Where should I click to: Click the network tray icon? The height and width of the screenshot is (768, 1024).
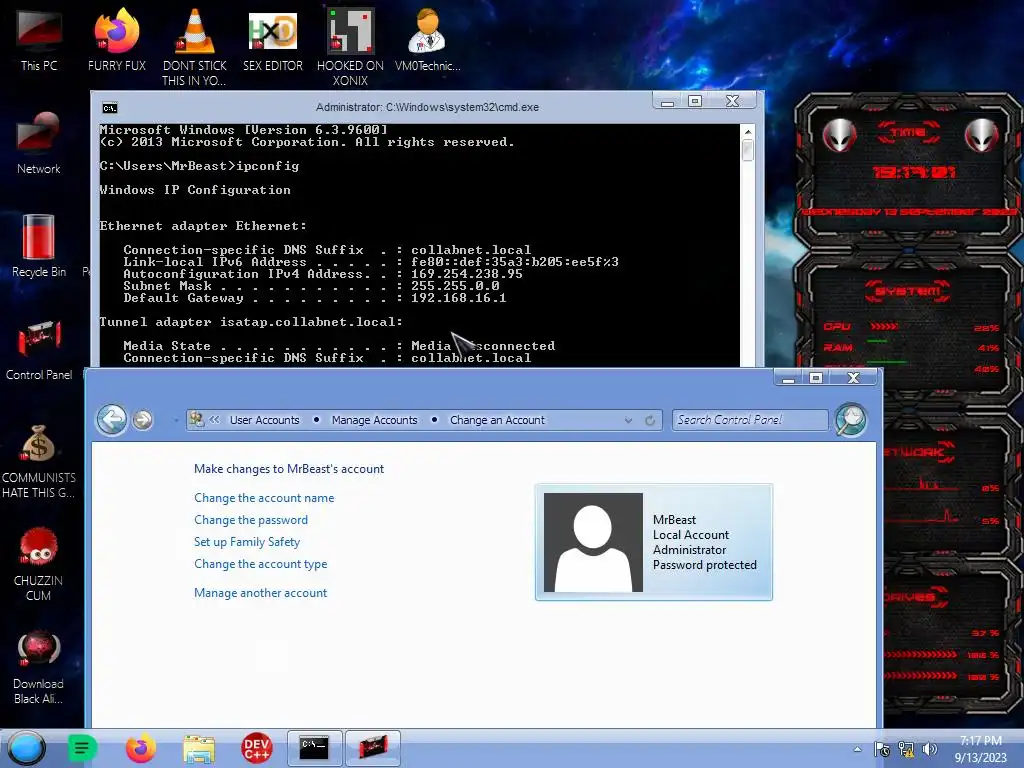[x=906, y=749]
